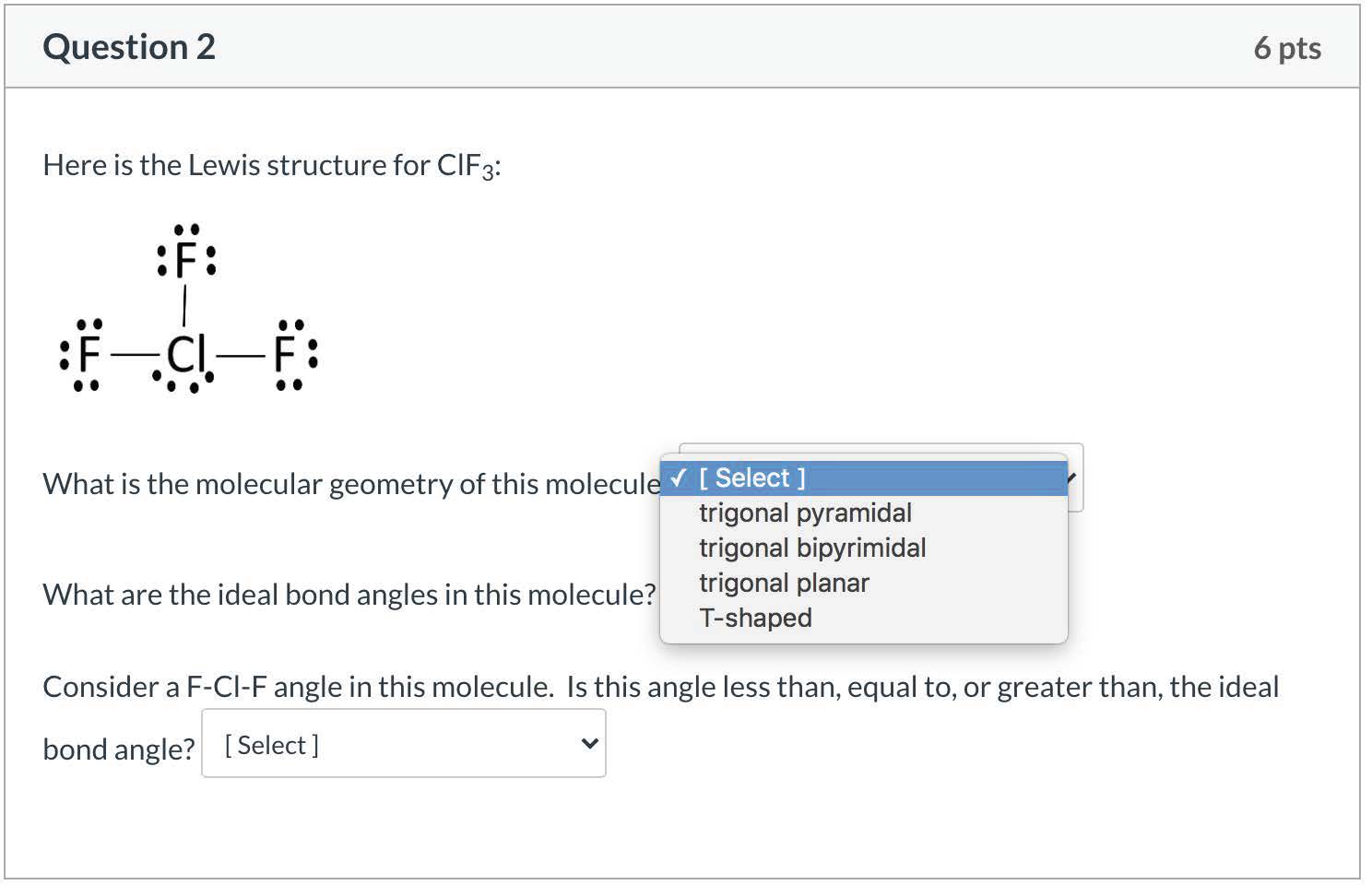Click the molecular geometry dropdown arrow behind the list
Viewport: 1372px width, 885px height.
pos(1074,478)
